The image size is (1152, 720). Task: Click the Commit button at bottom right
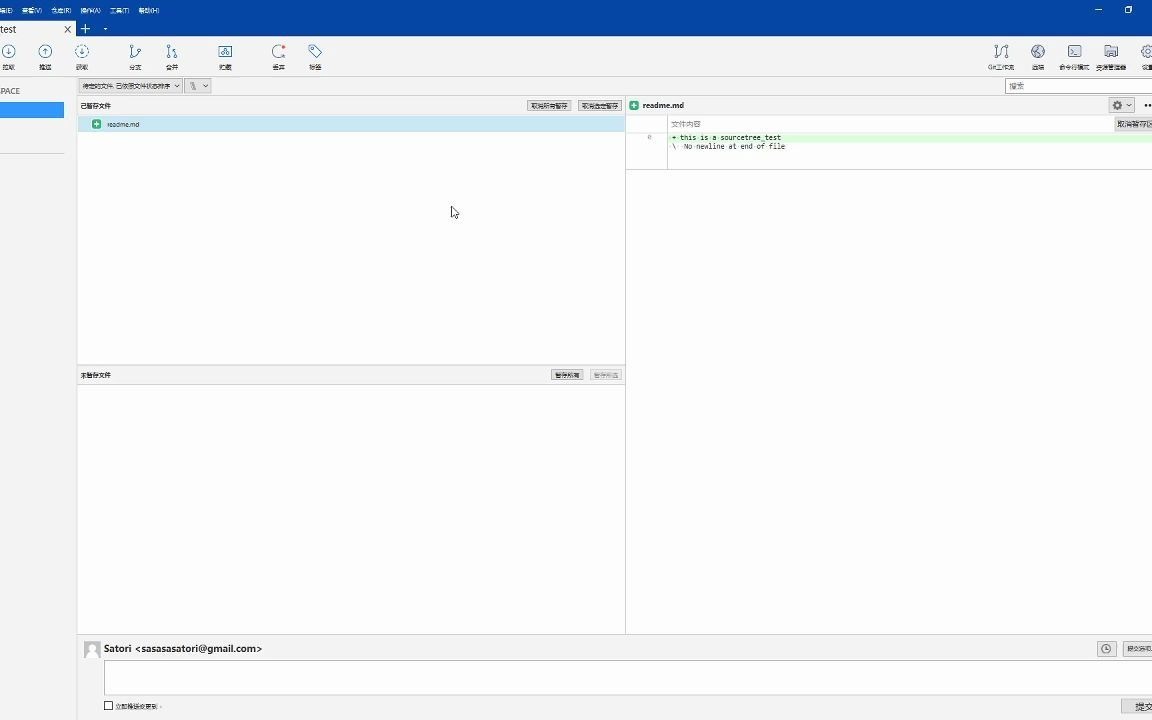[1139, 706]
